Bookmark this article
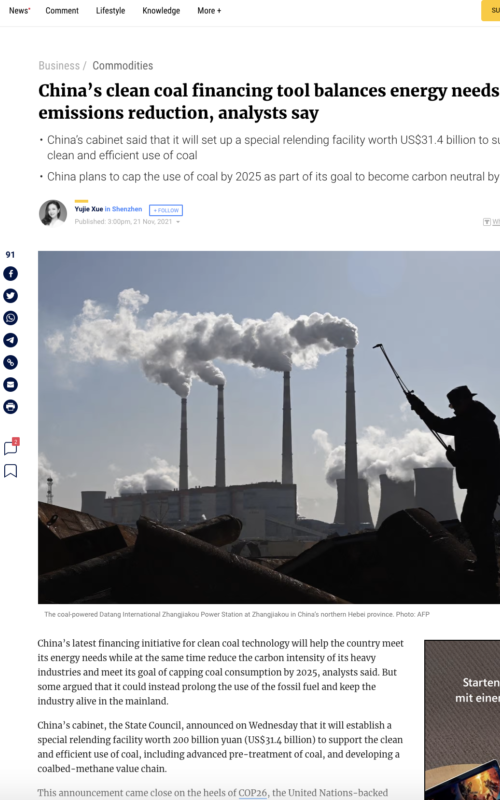Screen dimensions: 500x800 coord(11,471)
